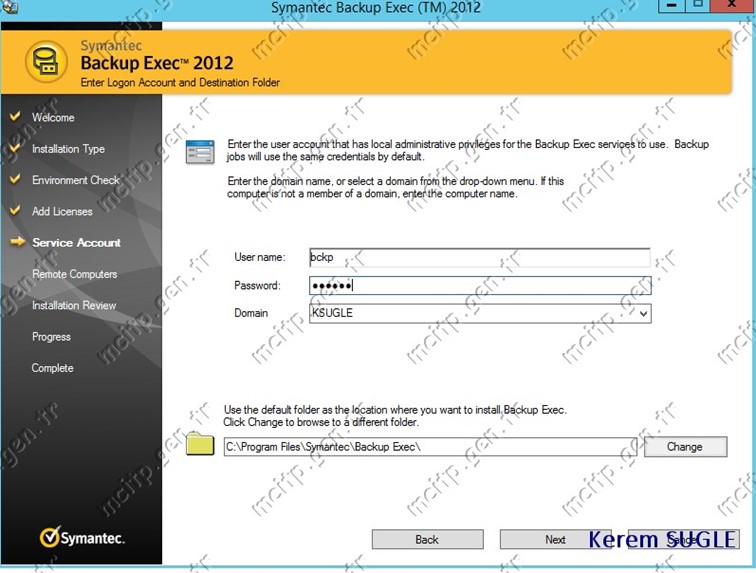Select the Service Account step
756x573 pixels.
click(76, 243)
